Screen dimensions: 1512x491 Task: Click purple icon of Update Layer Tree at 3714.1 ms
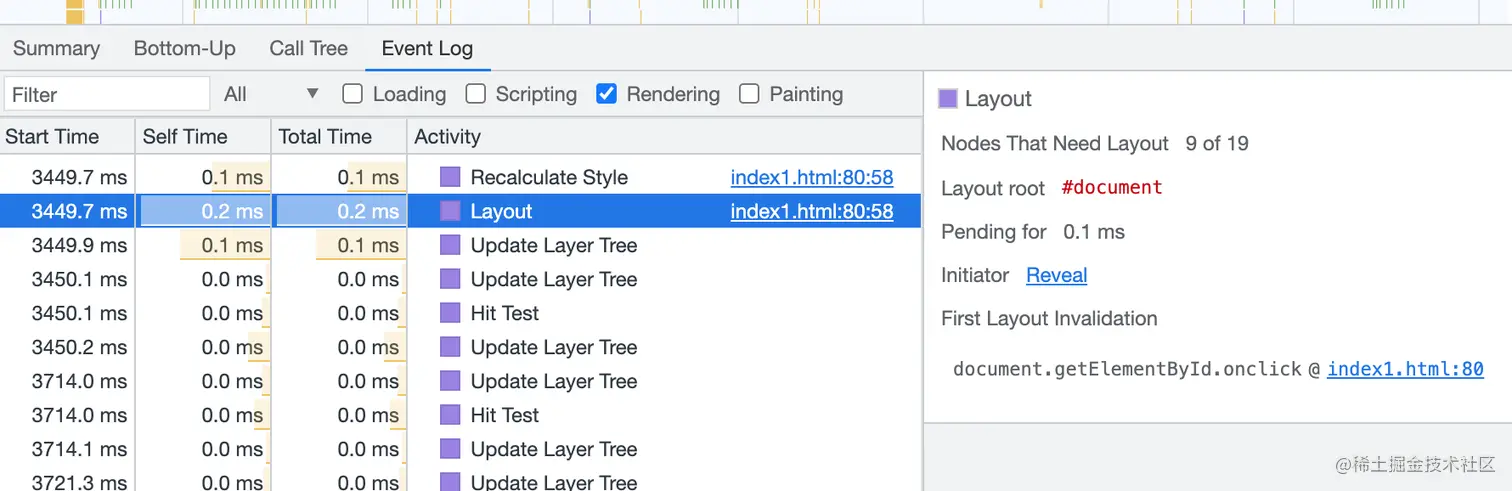[x=451, y=449]
